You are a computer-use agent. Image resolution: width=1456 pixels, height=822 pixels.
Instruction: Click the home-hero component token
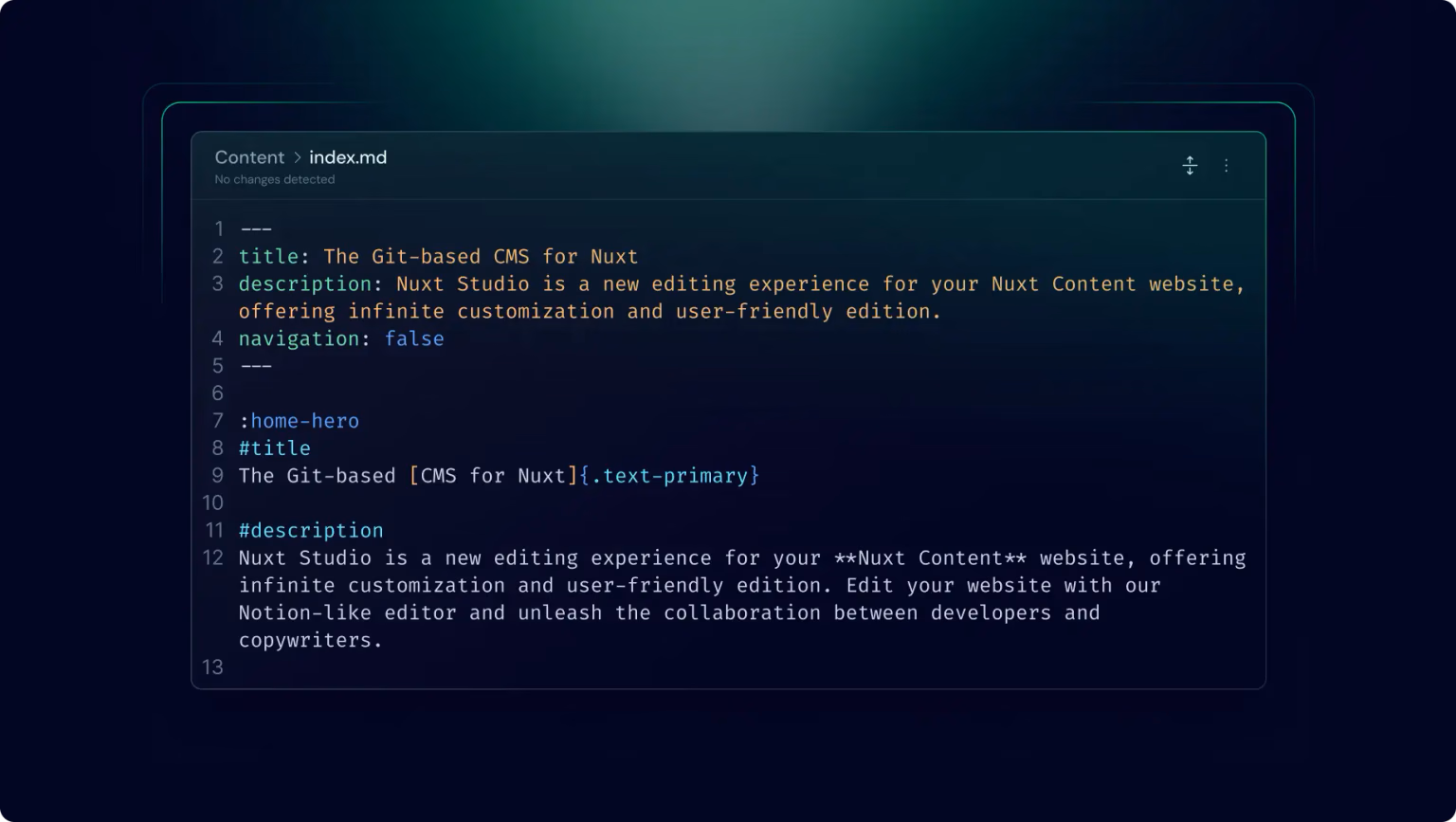point(304,421)
